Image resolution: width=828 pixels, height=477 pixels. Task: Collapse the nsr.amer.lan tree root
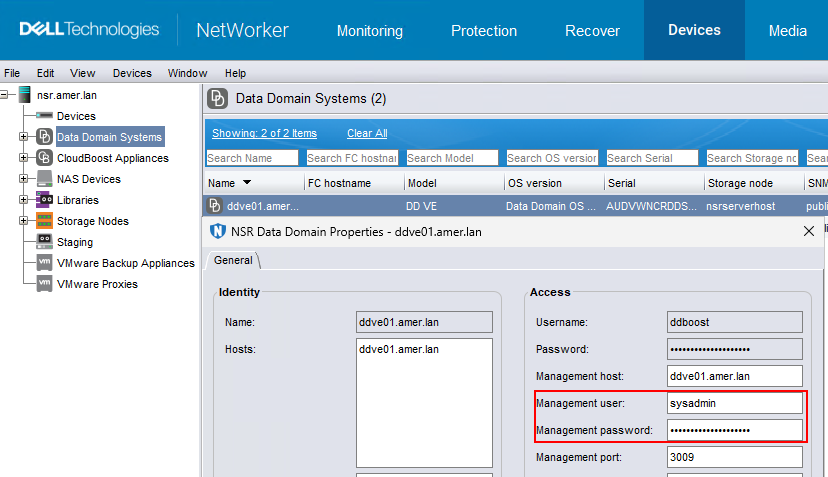click(4, 95)
